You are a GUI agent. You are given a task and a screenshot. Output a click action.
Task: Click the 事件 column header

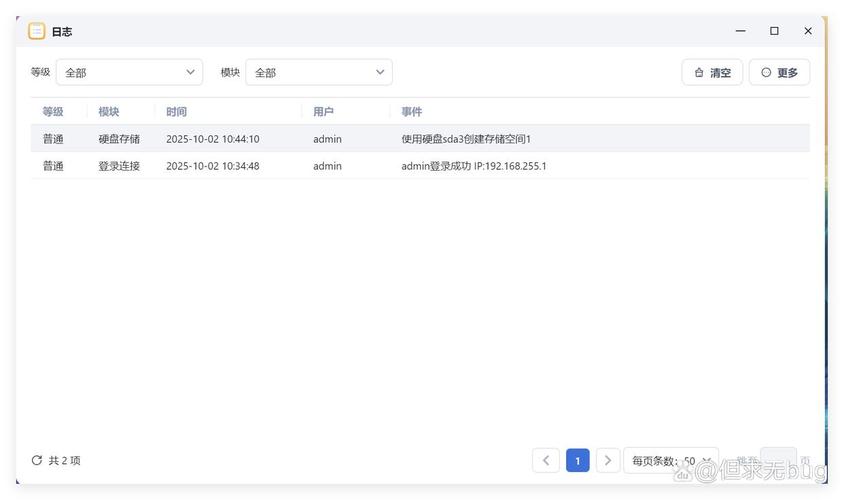coord(412,112)
